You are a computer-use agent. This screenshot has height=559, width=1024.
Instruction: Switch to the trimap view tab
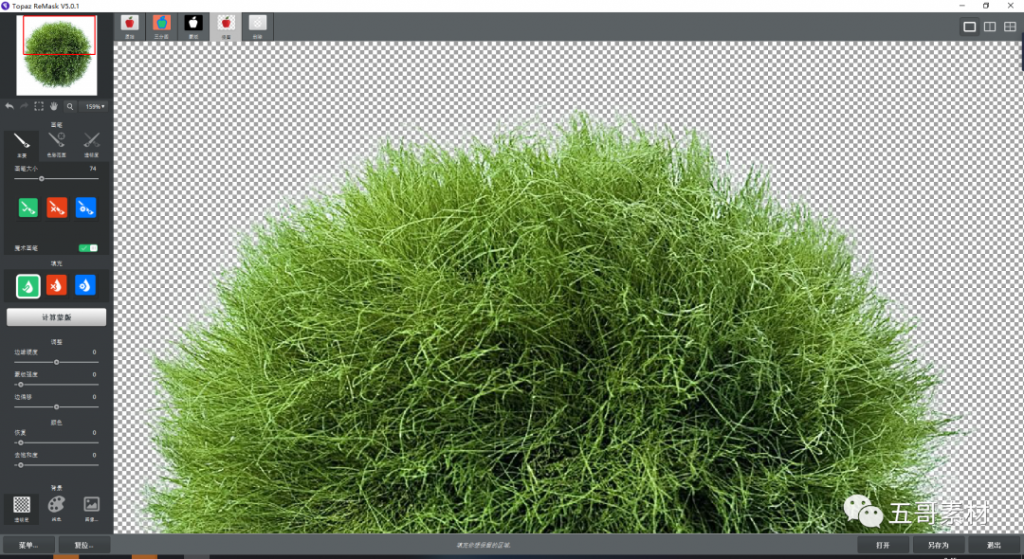(161, 27)
